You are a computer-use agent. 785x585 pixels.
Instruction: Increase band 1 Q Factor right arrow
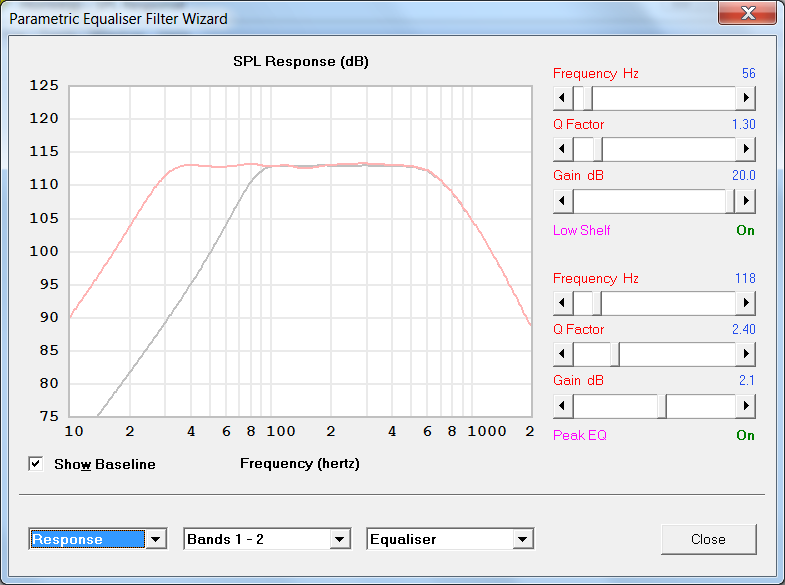745,149
